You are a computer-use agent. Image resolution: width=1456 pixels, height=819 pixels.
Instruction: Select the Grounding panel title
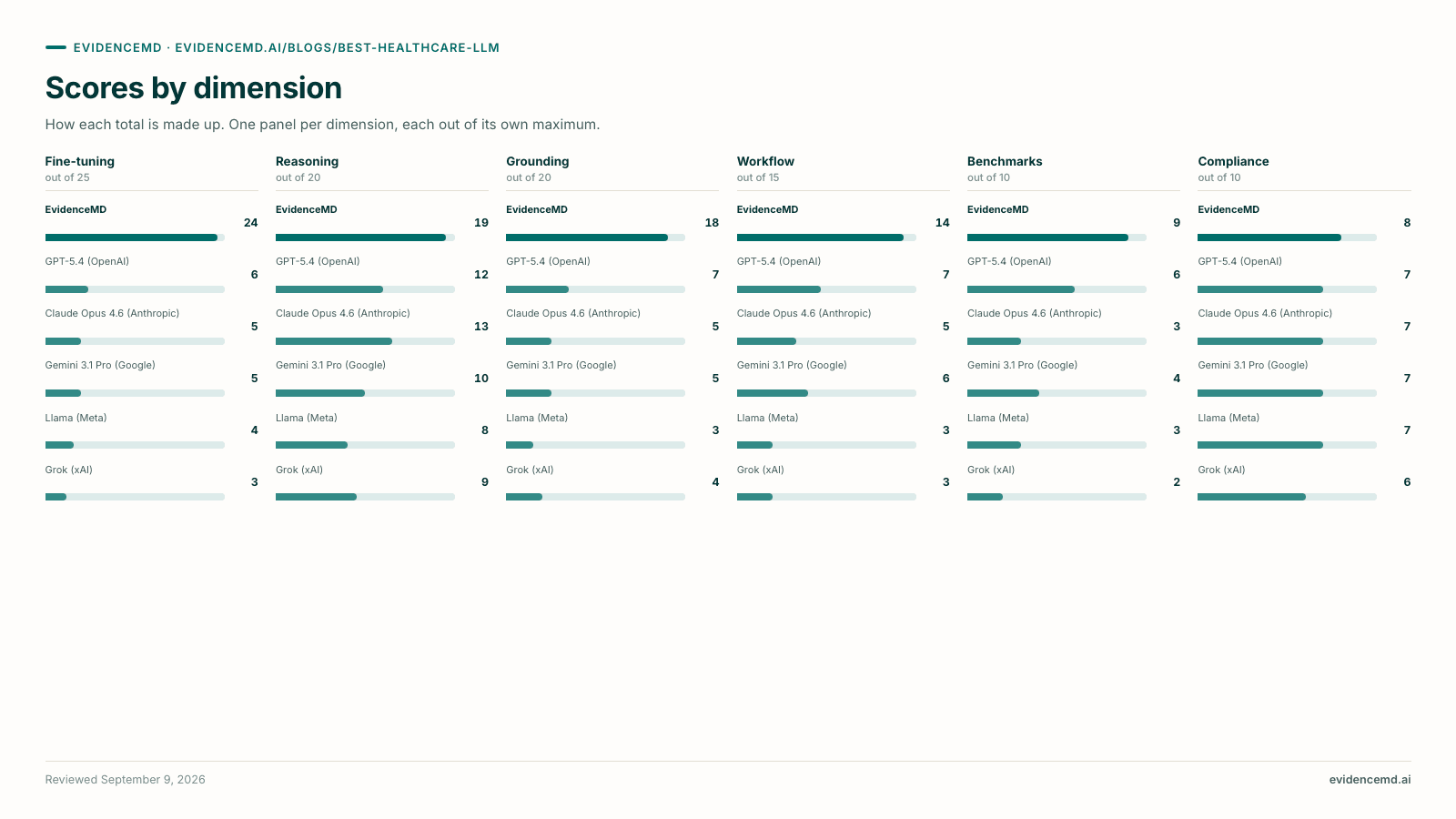point(538,161)
